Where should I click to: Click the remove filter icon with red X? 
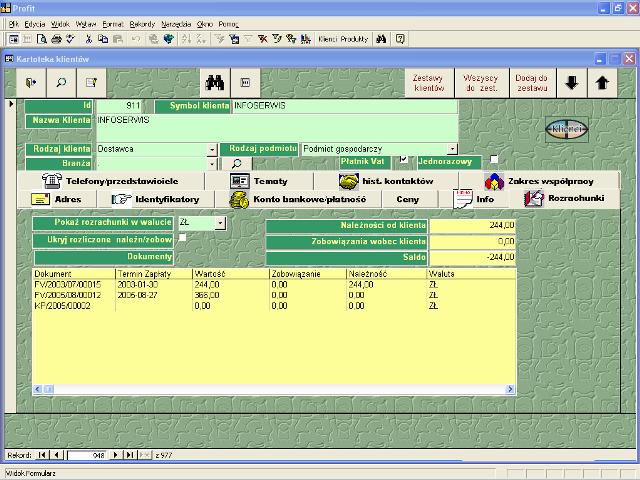(x=262, y=39)
